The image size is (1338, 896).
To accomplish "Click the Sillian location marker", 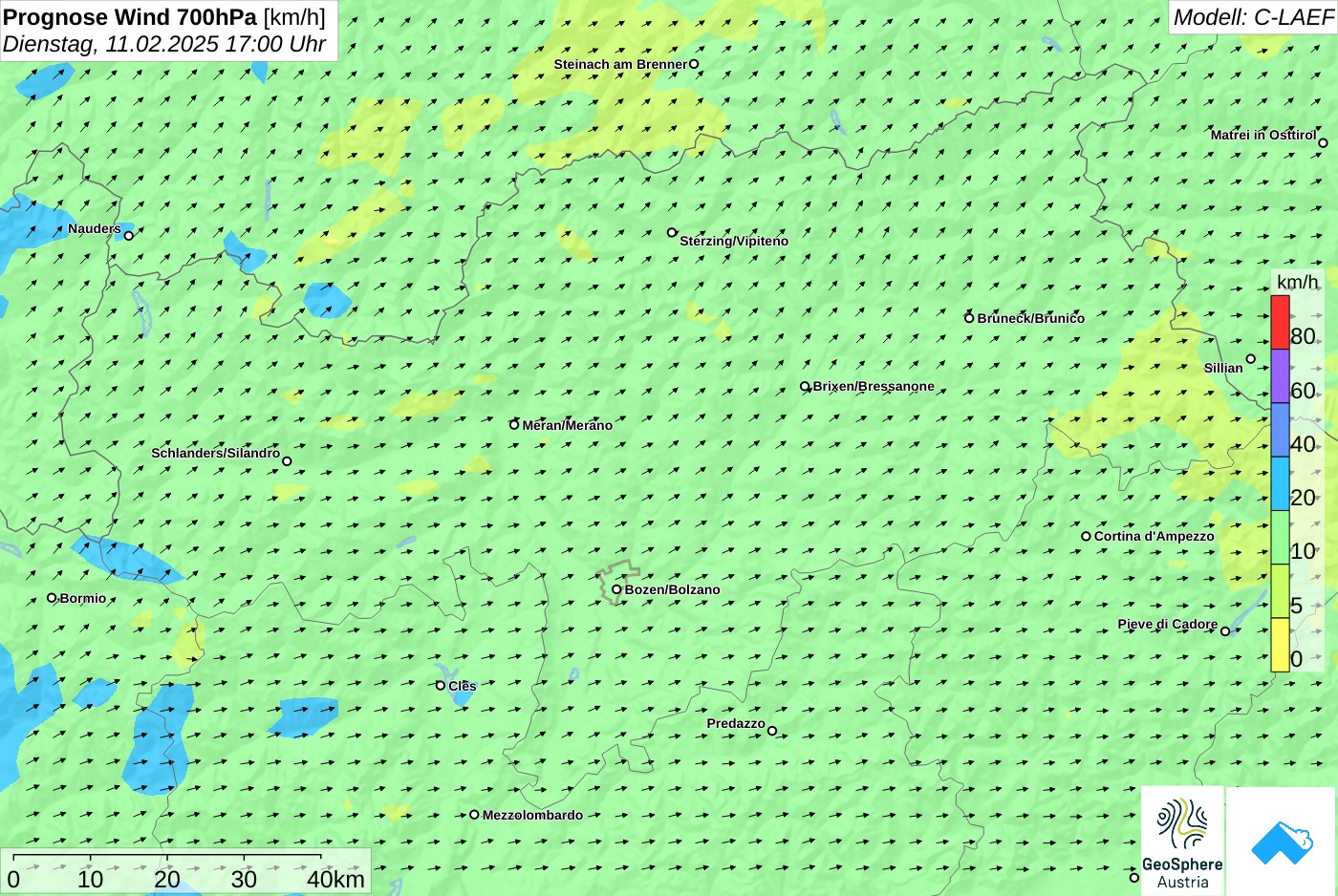I will pos(1251,359).
